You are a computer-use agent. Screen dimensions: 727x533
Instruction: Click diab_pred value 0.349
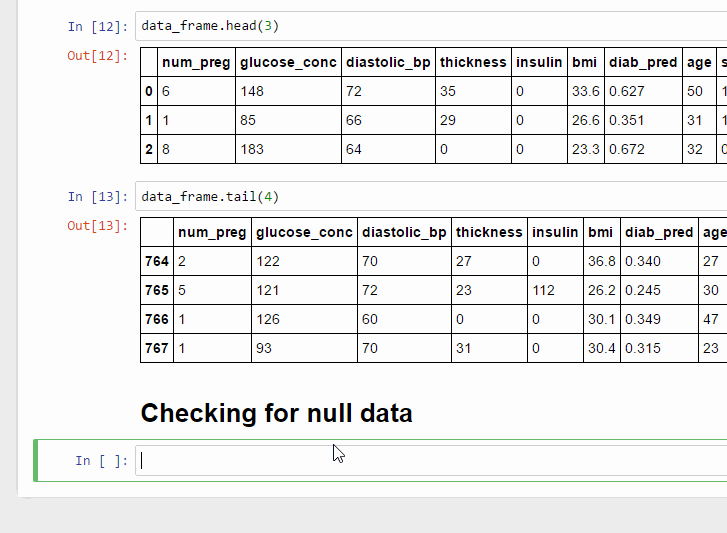point(643,319)
